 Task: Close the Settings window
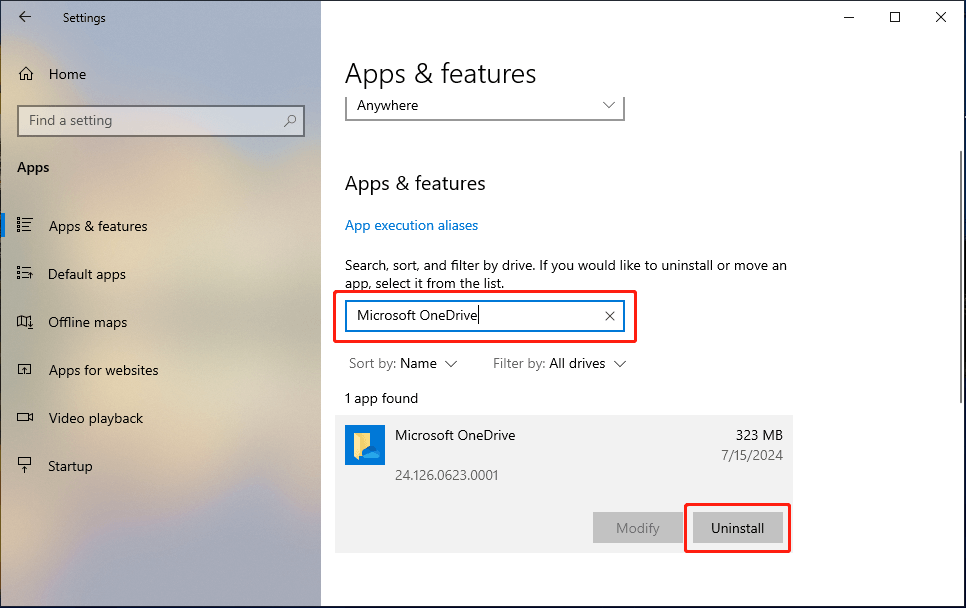tap(941, 17)
